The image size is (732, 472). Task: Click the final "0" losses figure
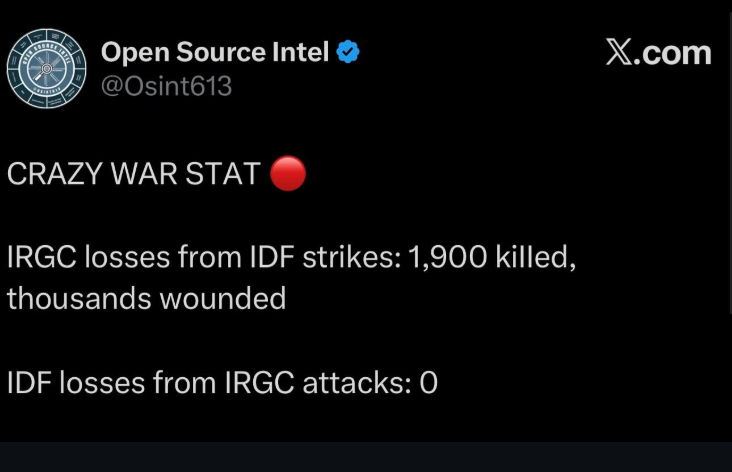[428, 382]
